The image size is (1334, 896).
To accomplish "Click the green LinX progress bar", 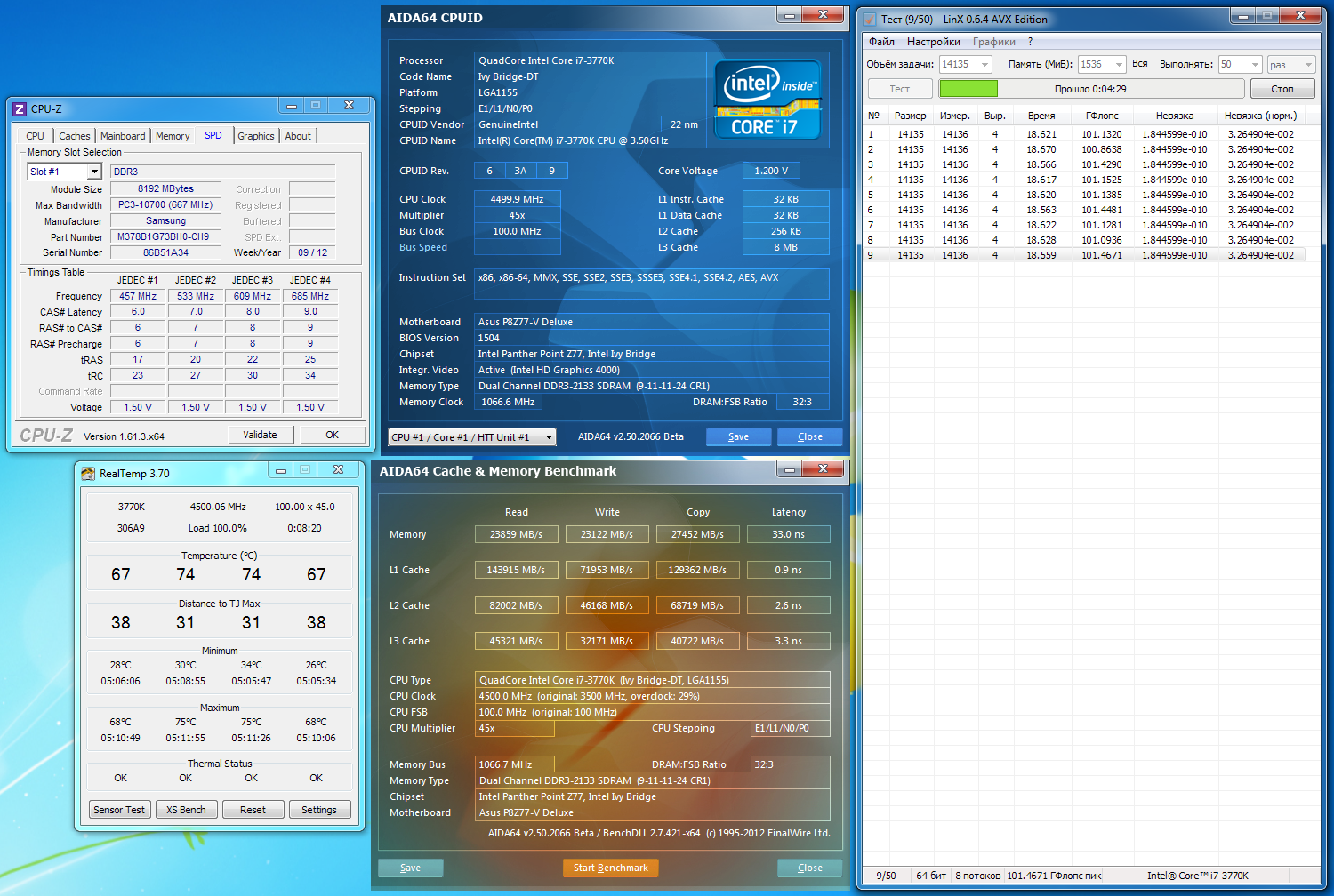I will coord(968,89).
